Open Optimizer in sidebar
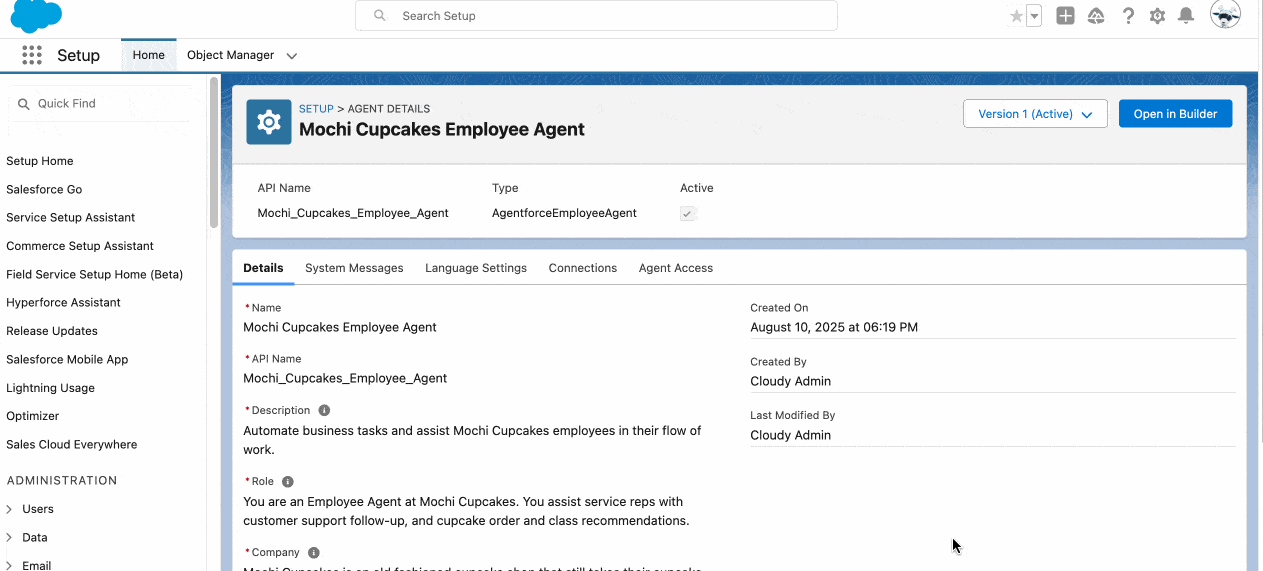1263x571 pixels. tap(33, 416)
